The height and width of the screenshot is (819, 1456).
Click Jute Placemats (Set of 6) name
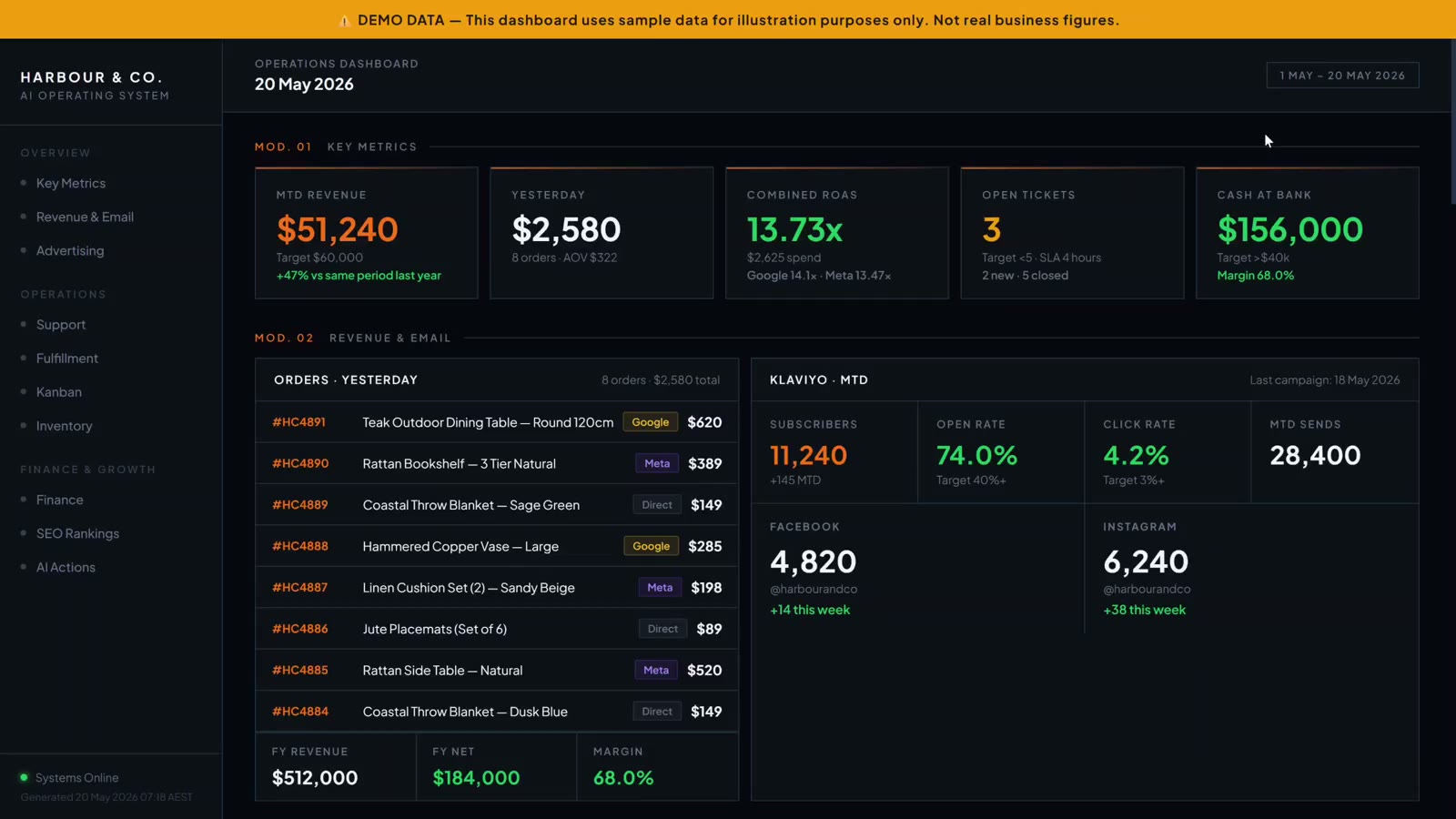(434, 629)
